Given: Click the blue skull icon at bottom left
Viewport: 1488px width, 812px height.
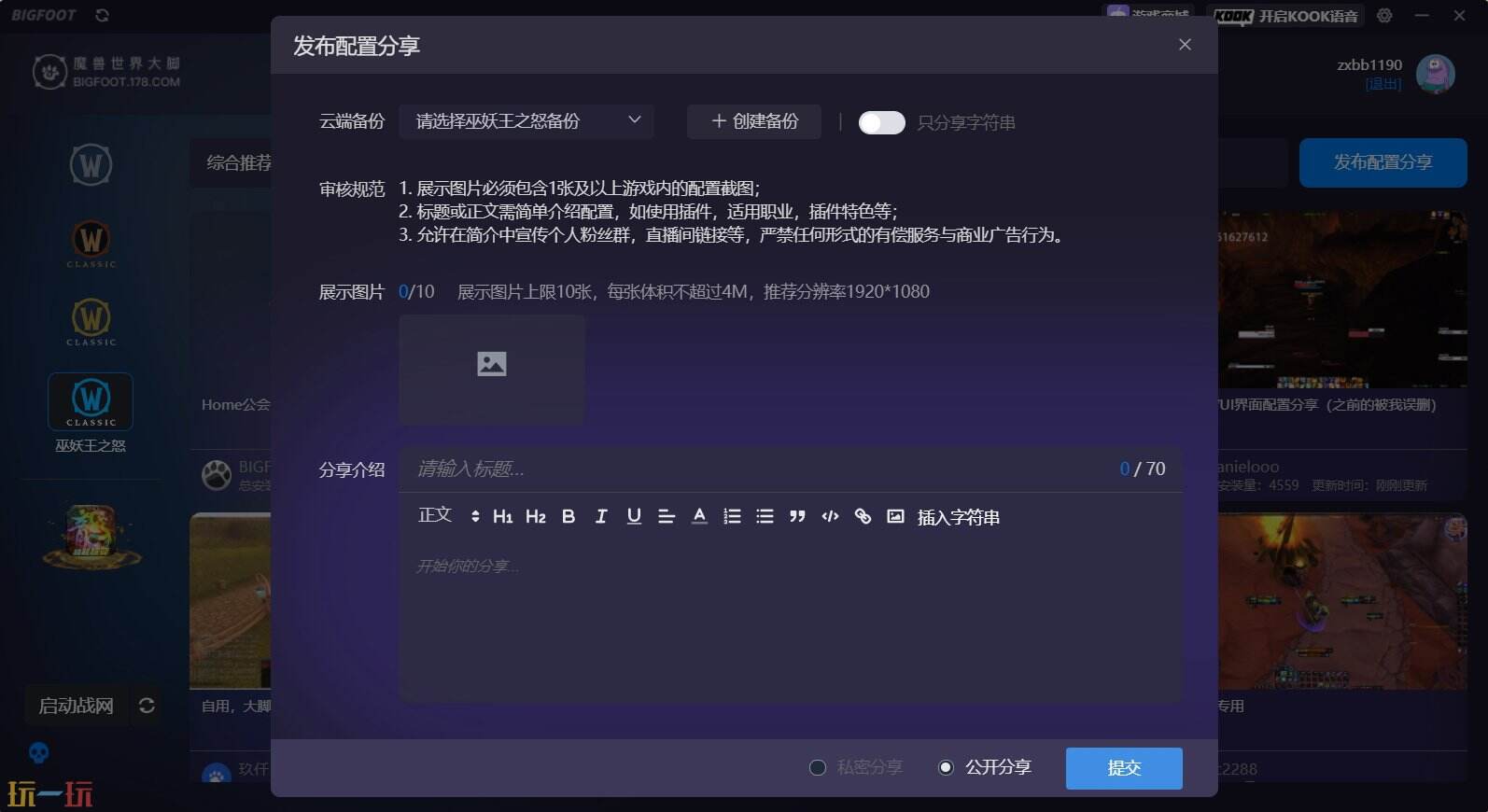Looking at the screenshot, I should 38,752.
